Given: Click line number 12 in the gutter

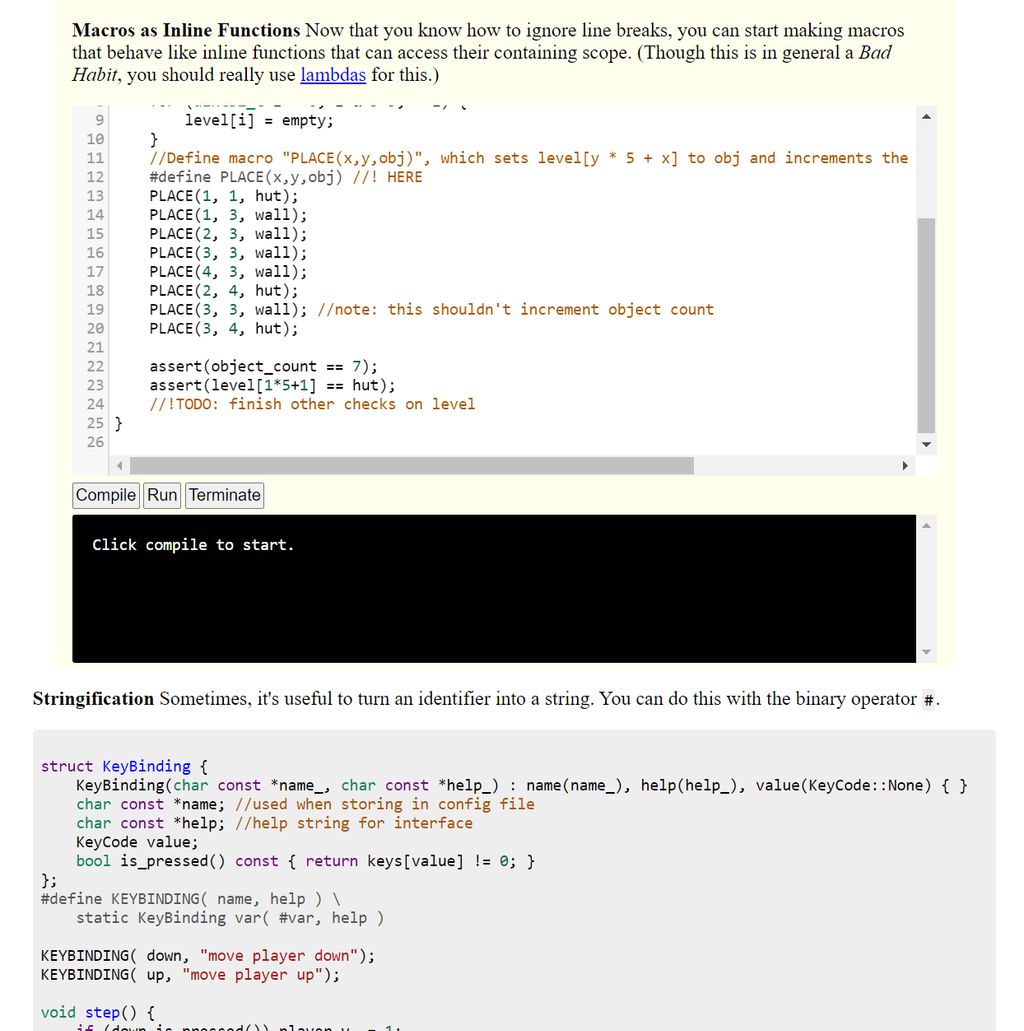Looking at the screenshot, I should click(x=95, y=177).
